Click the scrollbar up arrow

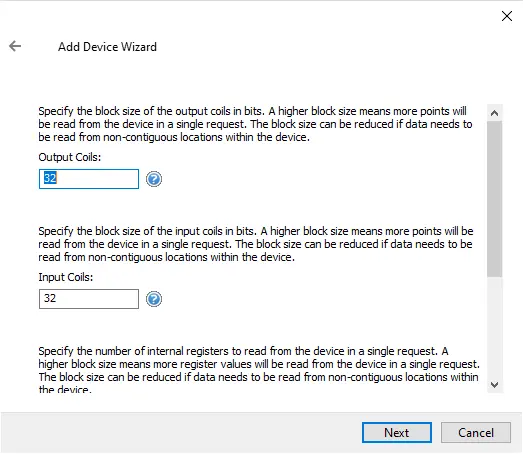(495, 113)
